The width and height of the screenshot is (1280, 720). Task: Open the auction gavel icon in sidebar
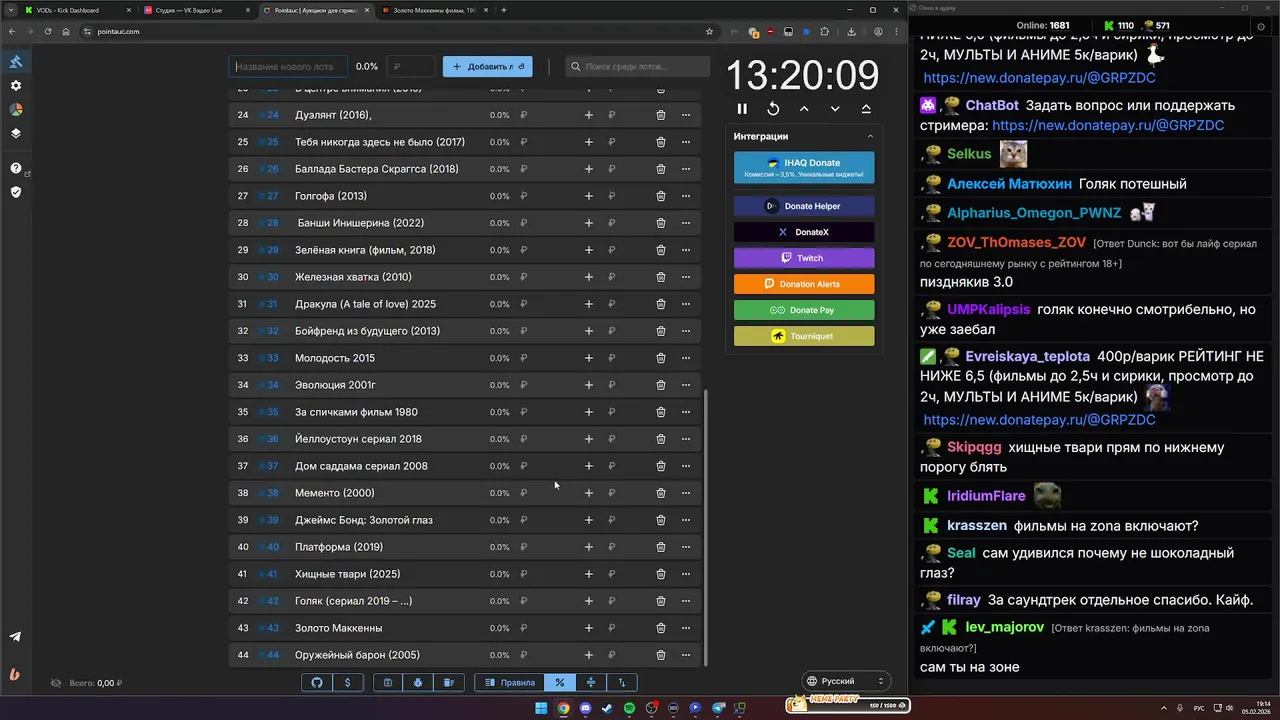16,62
